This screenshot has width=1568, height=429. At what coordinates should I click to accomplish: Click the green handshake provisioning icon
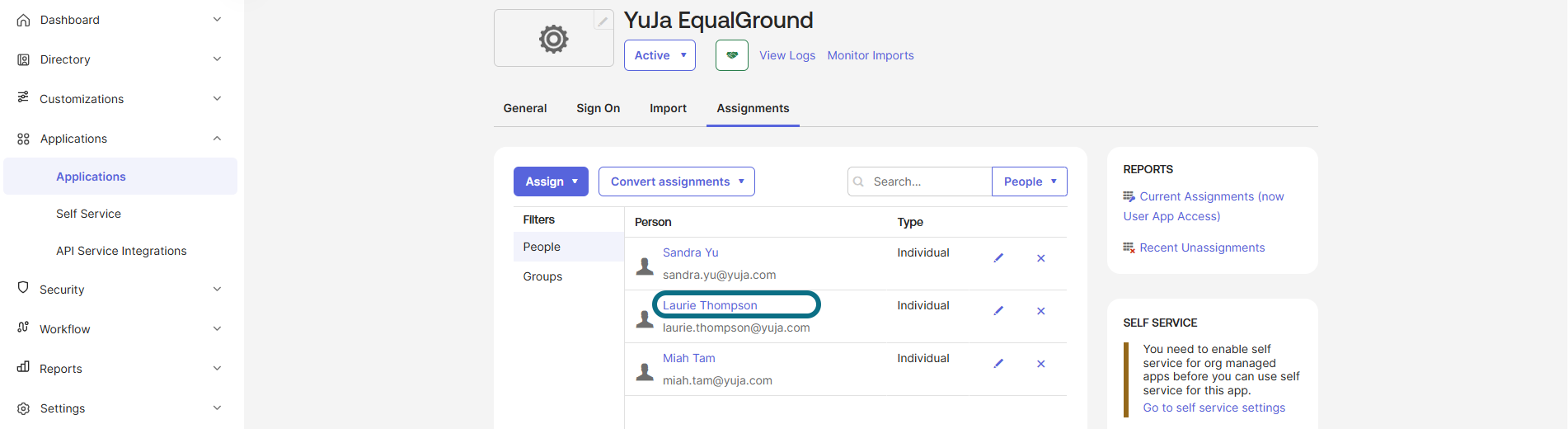[x=732, y=55]
